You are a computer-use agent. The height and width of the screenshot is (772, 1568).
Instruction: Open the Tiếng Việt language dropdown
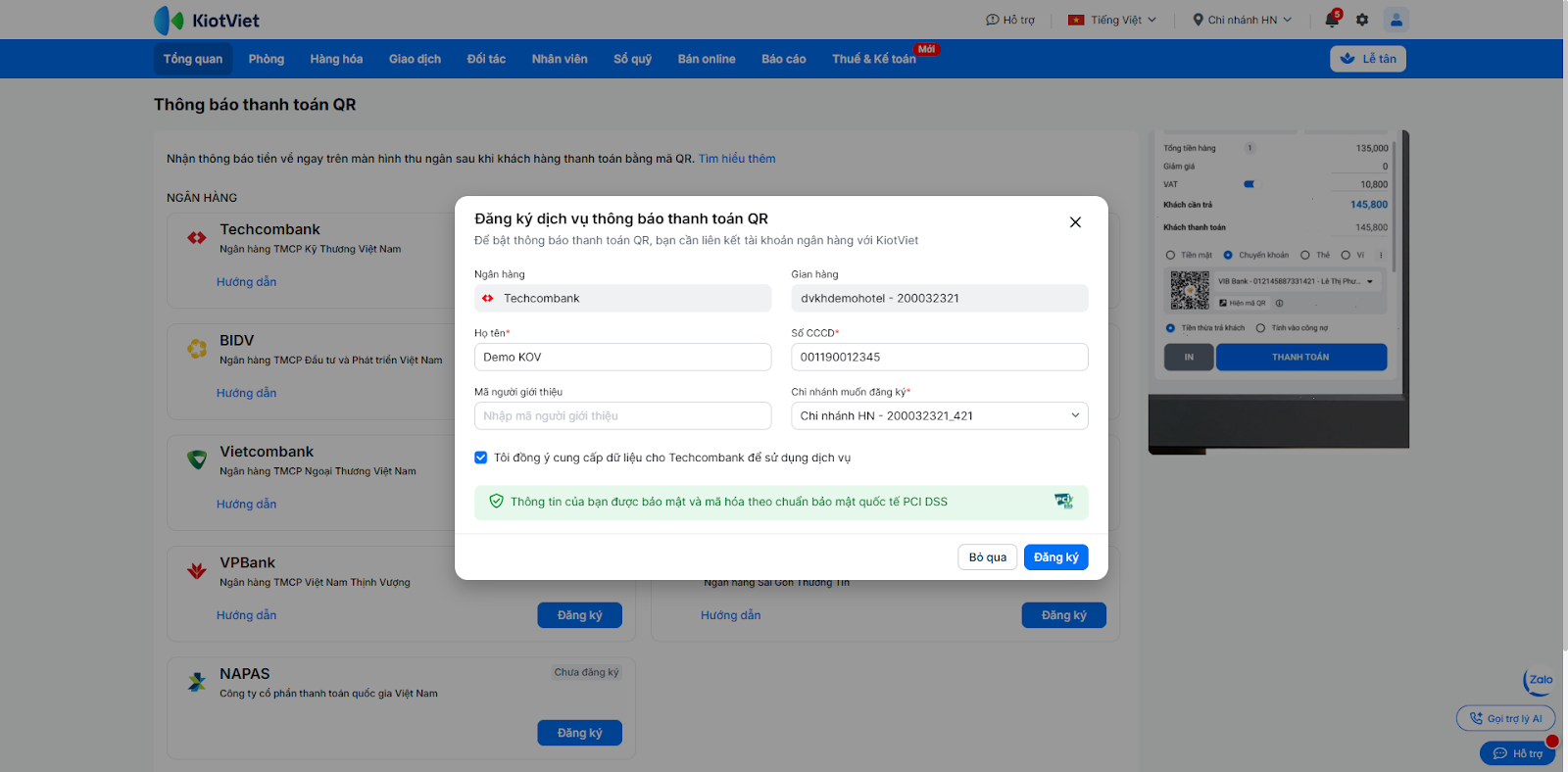point(1112,20)
